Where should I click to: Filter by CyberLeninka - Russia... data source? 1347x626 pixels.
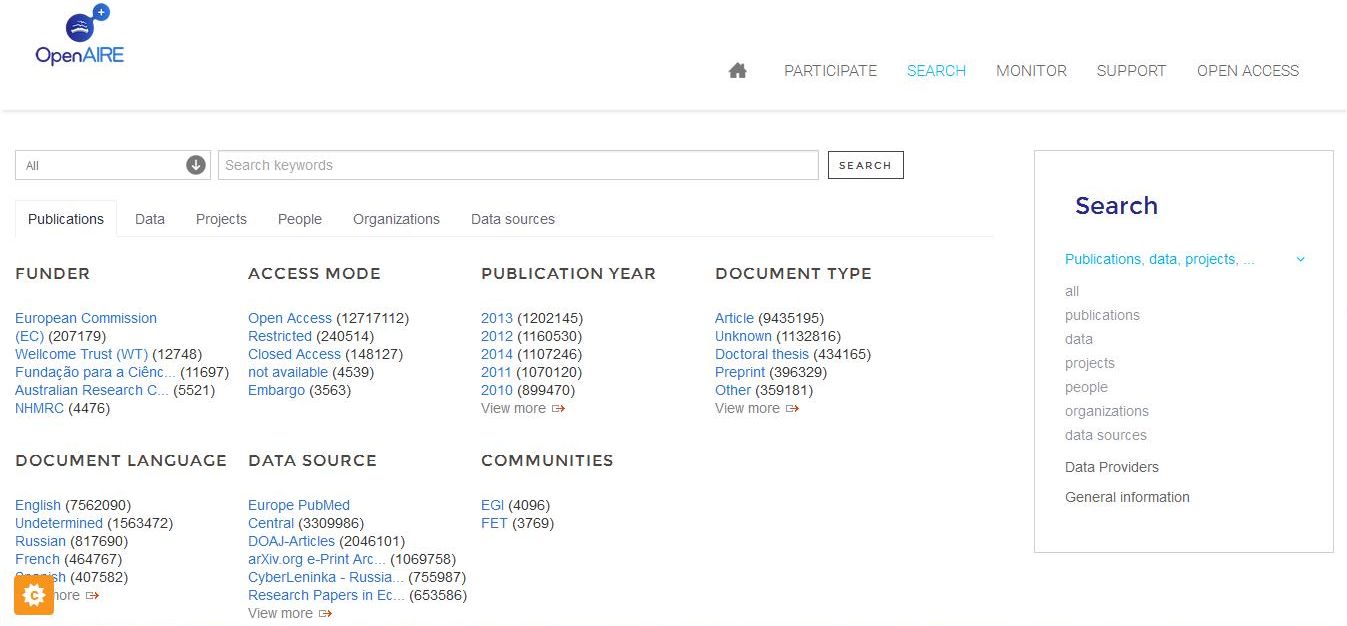(x=326, y=577)
